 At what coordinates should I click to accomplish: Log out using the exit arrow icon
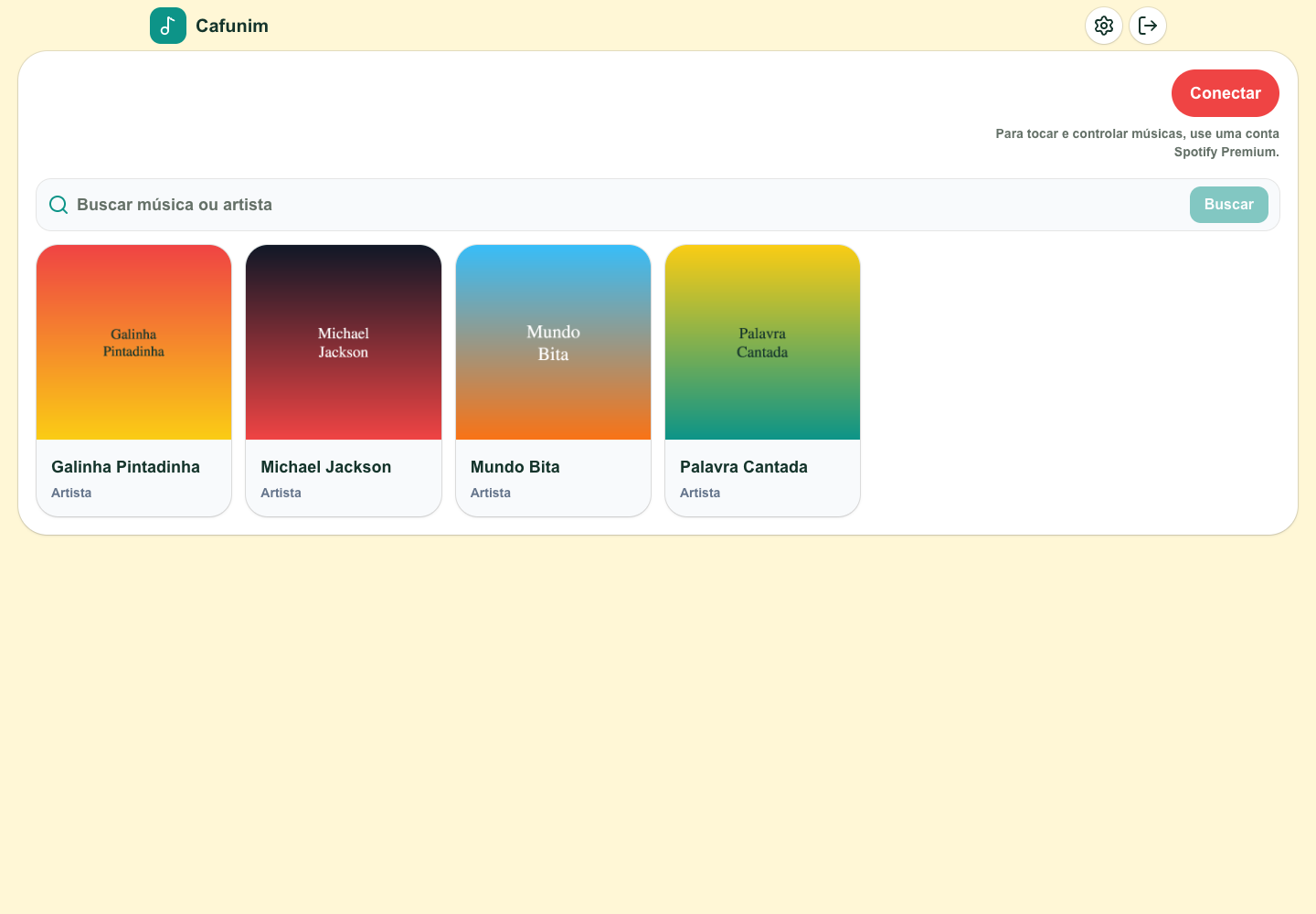pos(1148,26)
